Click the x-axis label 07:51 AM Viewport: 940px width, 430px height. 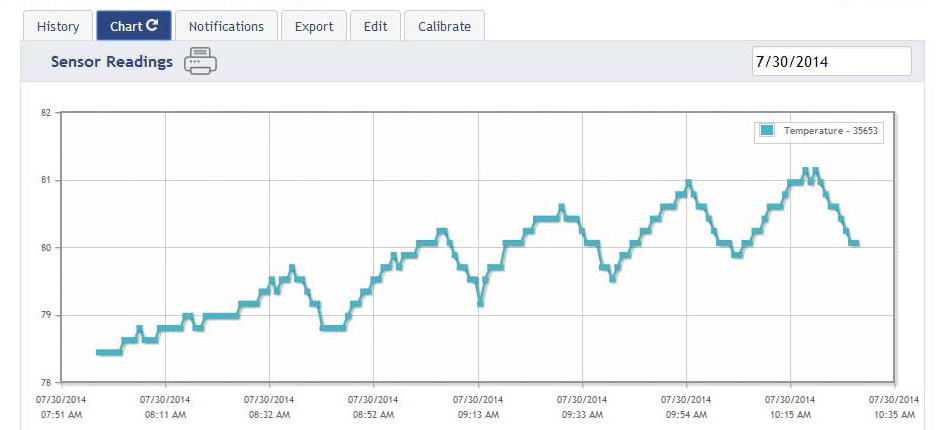coord(61,414)
